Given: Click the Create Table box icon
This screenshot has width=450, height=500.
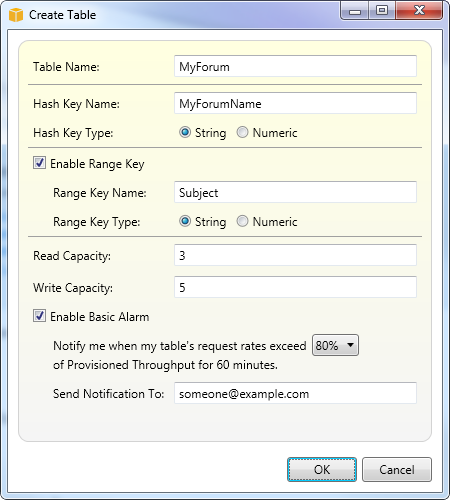Looking at the screenshot, I should [x=15, y=15].
